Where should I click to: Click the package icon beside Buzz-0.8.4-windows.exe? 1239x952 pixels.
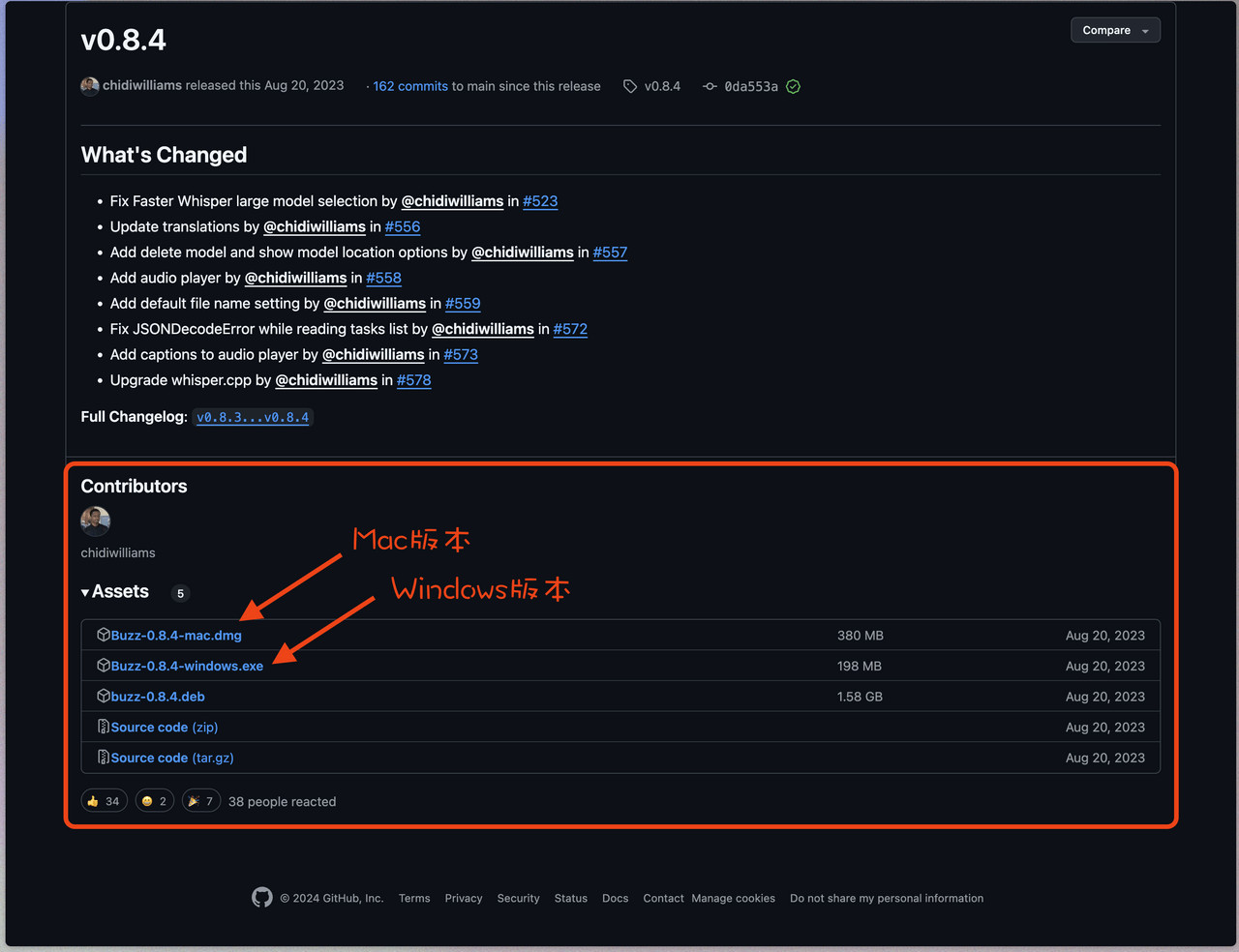pos(104,666)
